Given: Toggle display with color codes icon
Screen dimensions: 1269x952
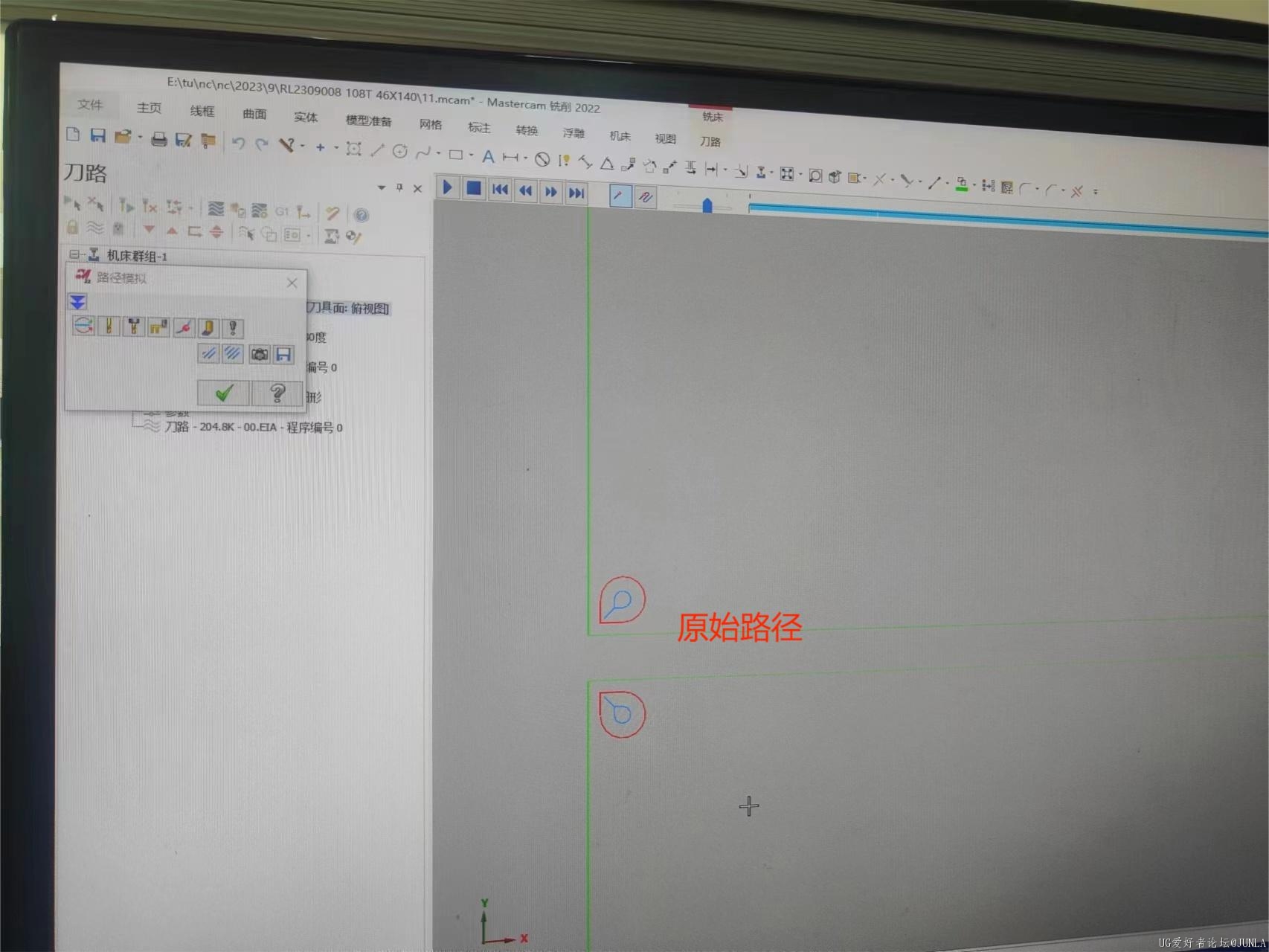Looking at the screenshot, I should tap(83, 325).
